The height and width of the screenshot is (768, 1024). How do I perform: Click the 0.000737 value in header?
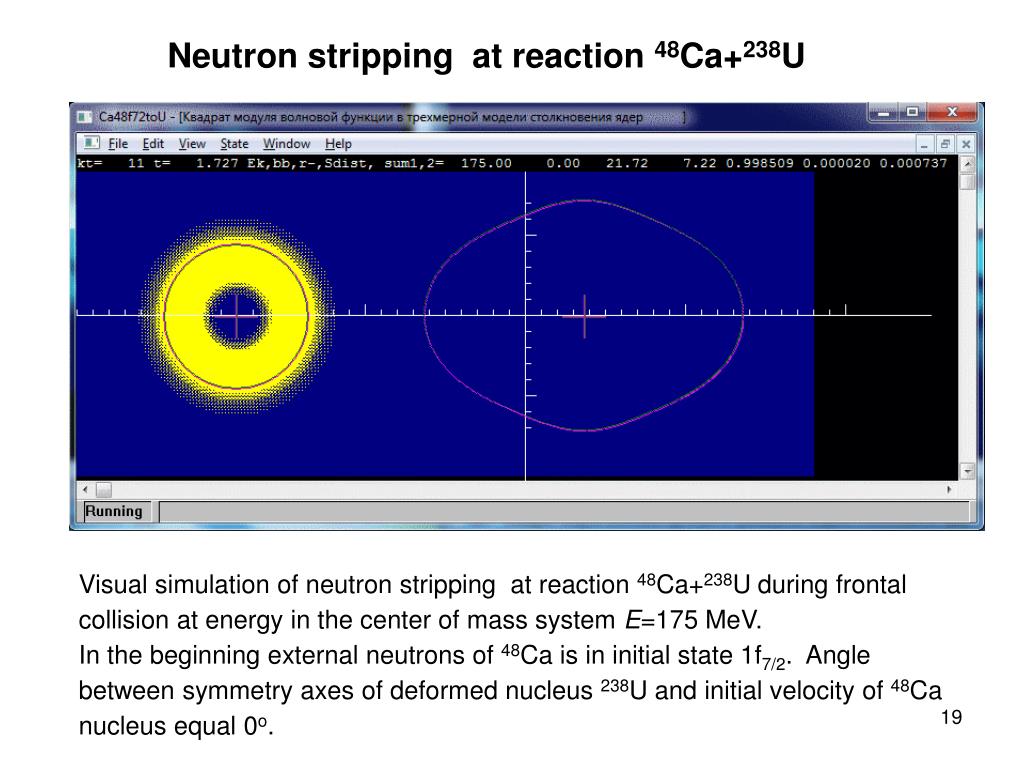point(913,163)
